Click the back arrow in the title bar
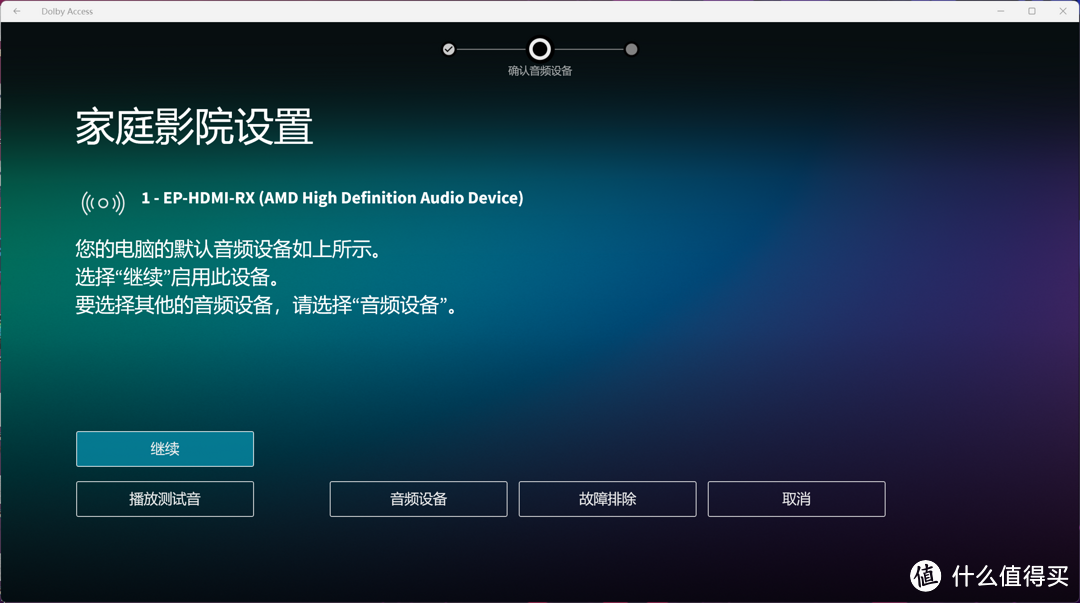Viewport: 1080px width, 603px height. click(x=17, y=11)
